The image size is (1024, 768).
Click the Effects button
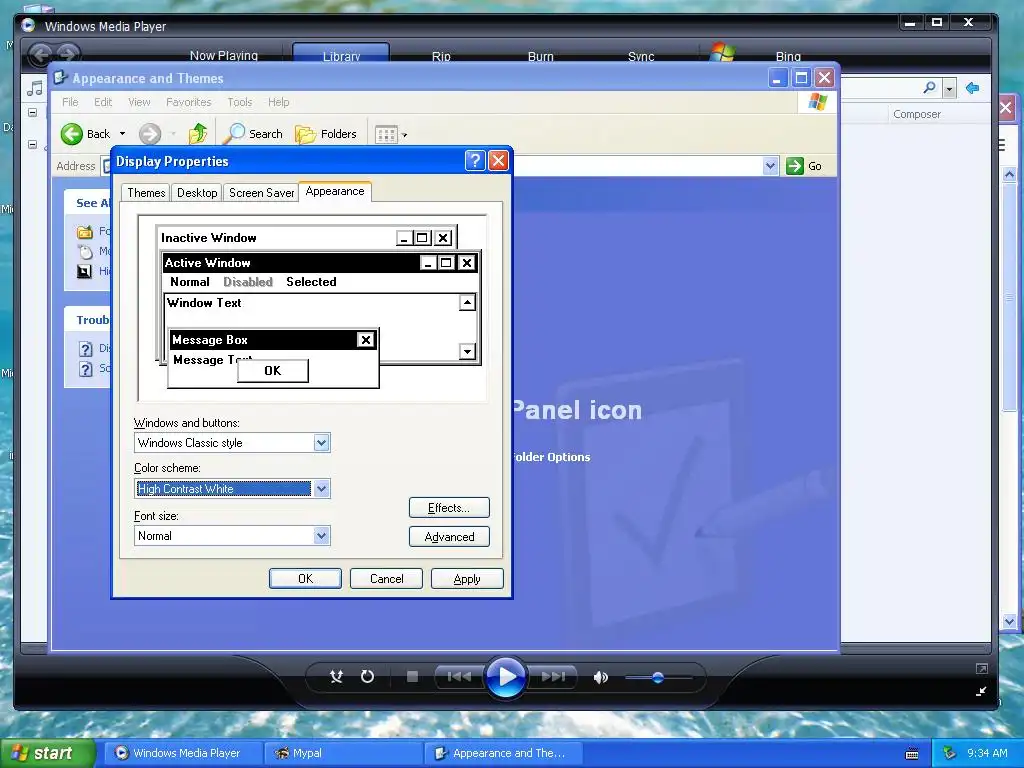449,507
